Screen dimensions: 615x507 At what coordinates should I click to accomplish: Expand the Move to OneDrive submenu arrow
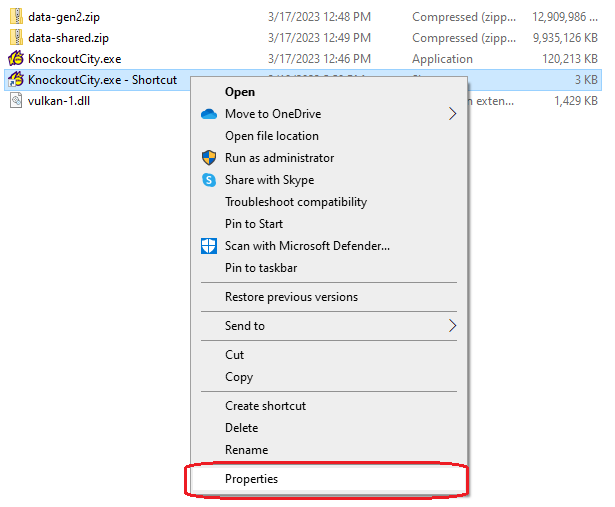coord(452,114)
